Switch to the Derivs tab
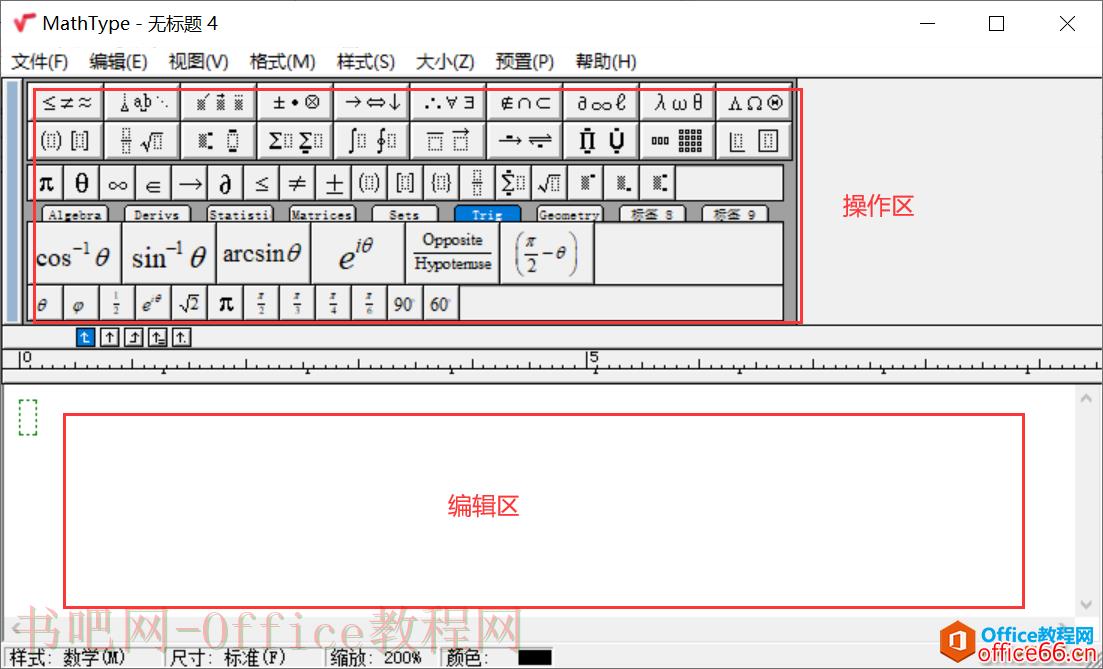The image size is (1103, 669). point(158,214)
